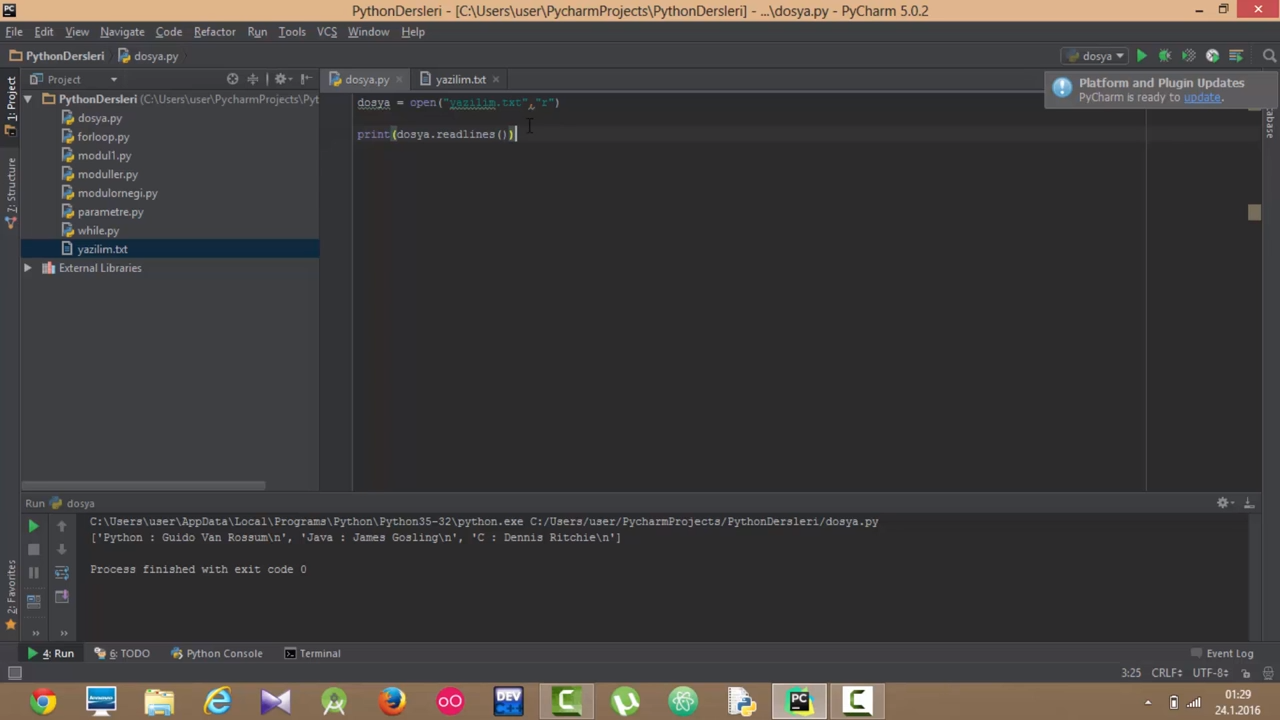The height and width of the screenshot is (720, 1280).
Task: Click the Stop button in Run panel
Action: point(33,549)
